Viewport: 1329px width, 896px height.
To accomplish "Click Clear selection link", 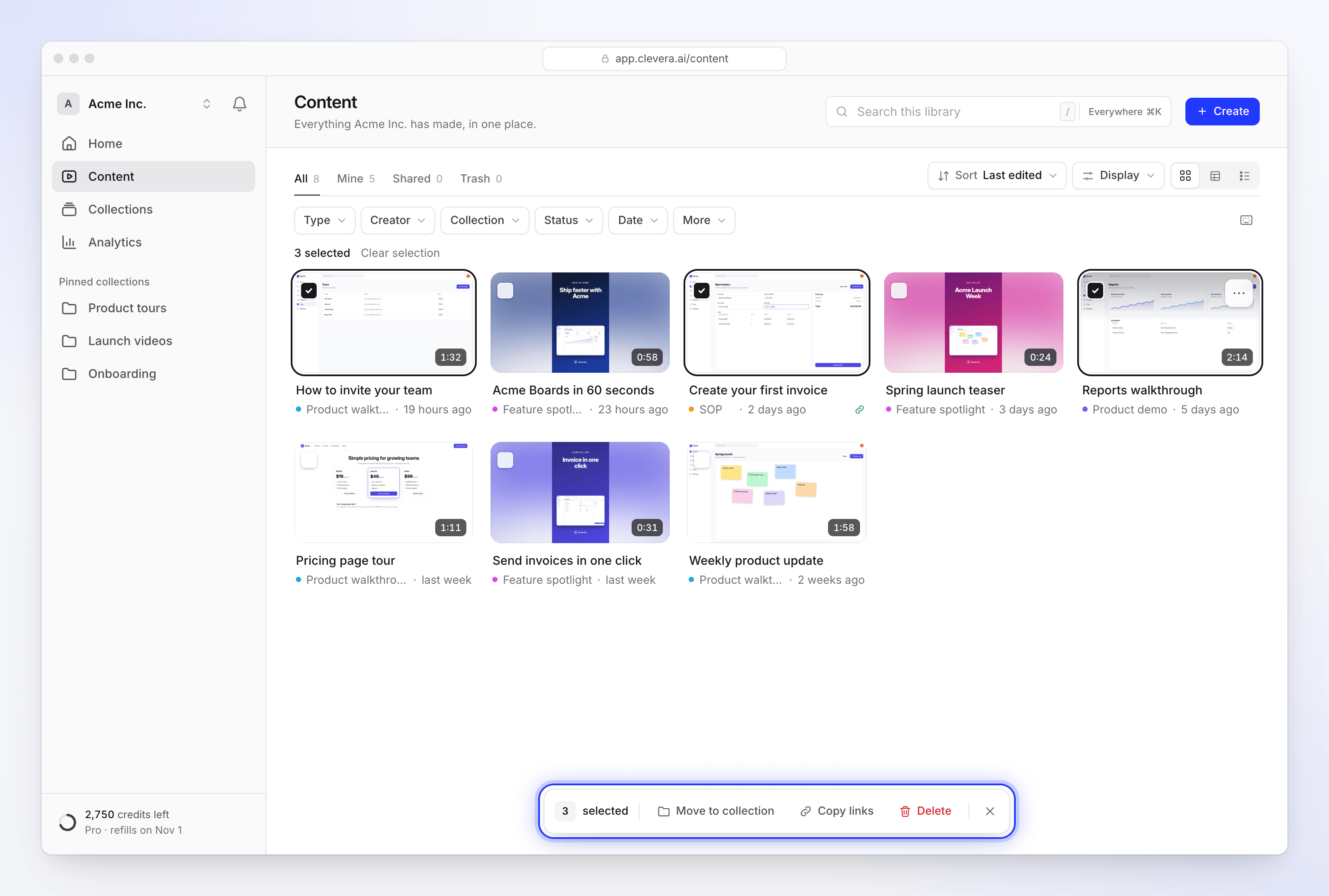I will pyautogui.click(x=400, y=253).
